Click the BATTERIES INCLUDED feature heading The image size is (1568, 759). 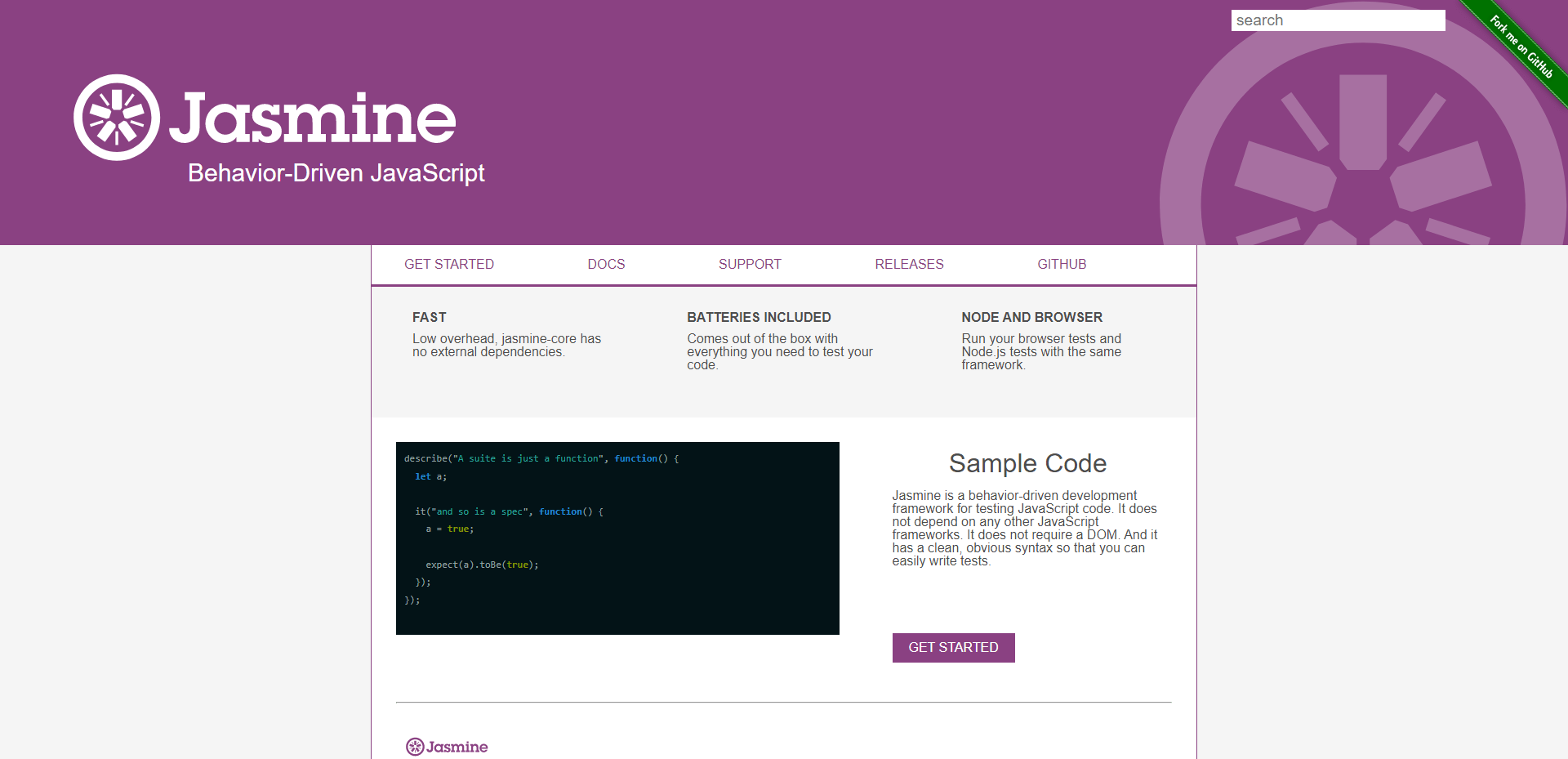[759, 317]
